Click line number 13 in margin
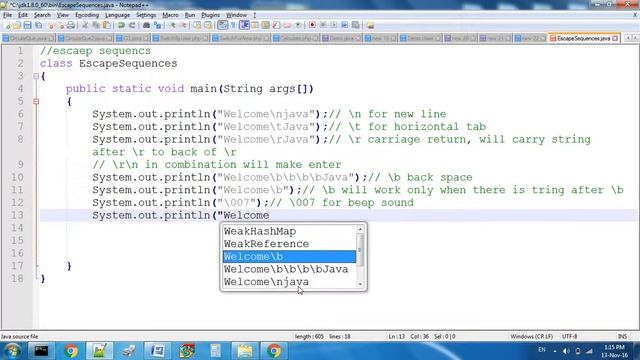 click(x=17, y=215)
